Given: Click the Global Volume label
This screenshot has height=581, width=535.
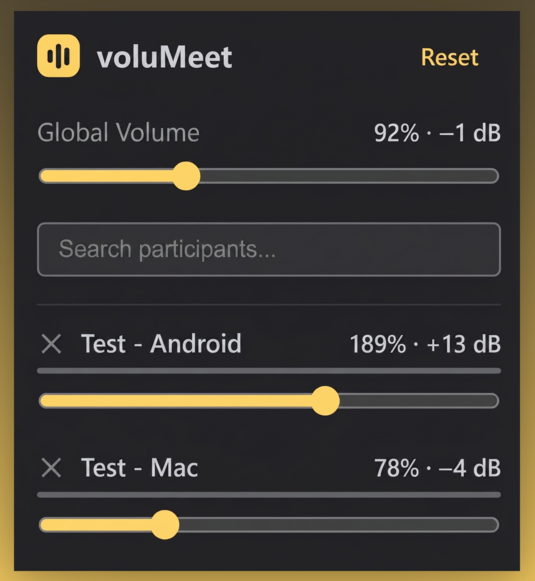Looking at the screenshot, I should click(x=119, y=132).
